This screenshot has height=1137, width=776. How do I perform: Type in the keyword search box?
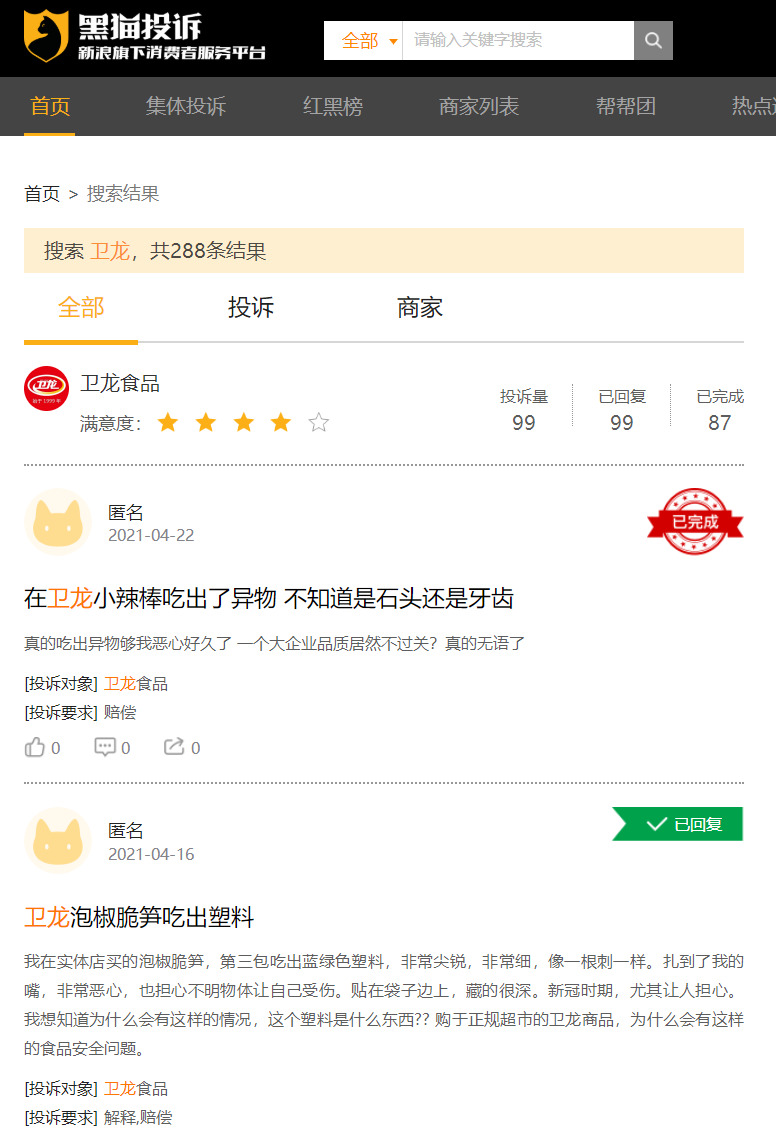(x=520, y=40)
